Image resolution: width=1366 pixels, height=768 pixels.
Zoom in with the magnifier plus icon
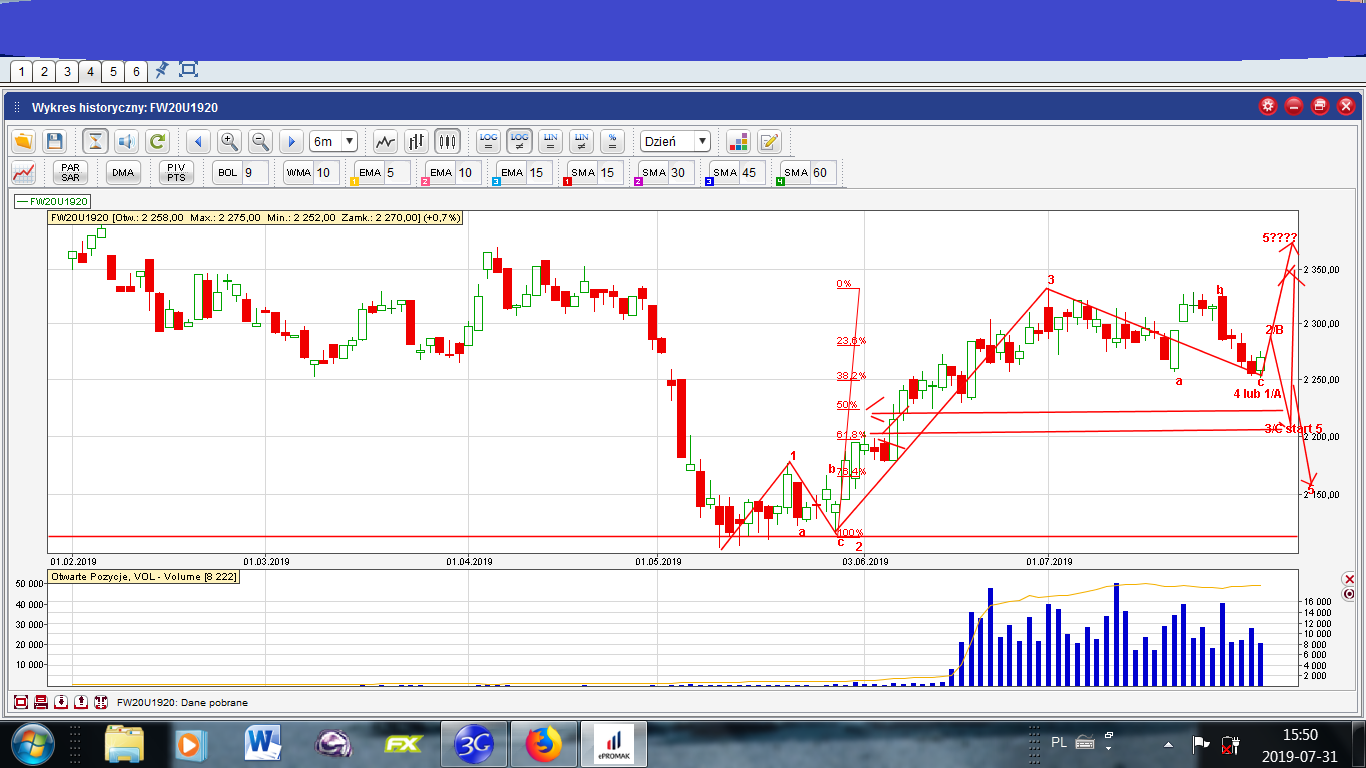point(229,141)
